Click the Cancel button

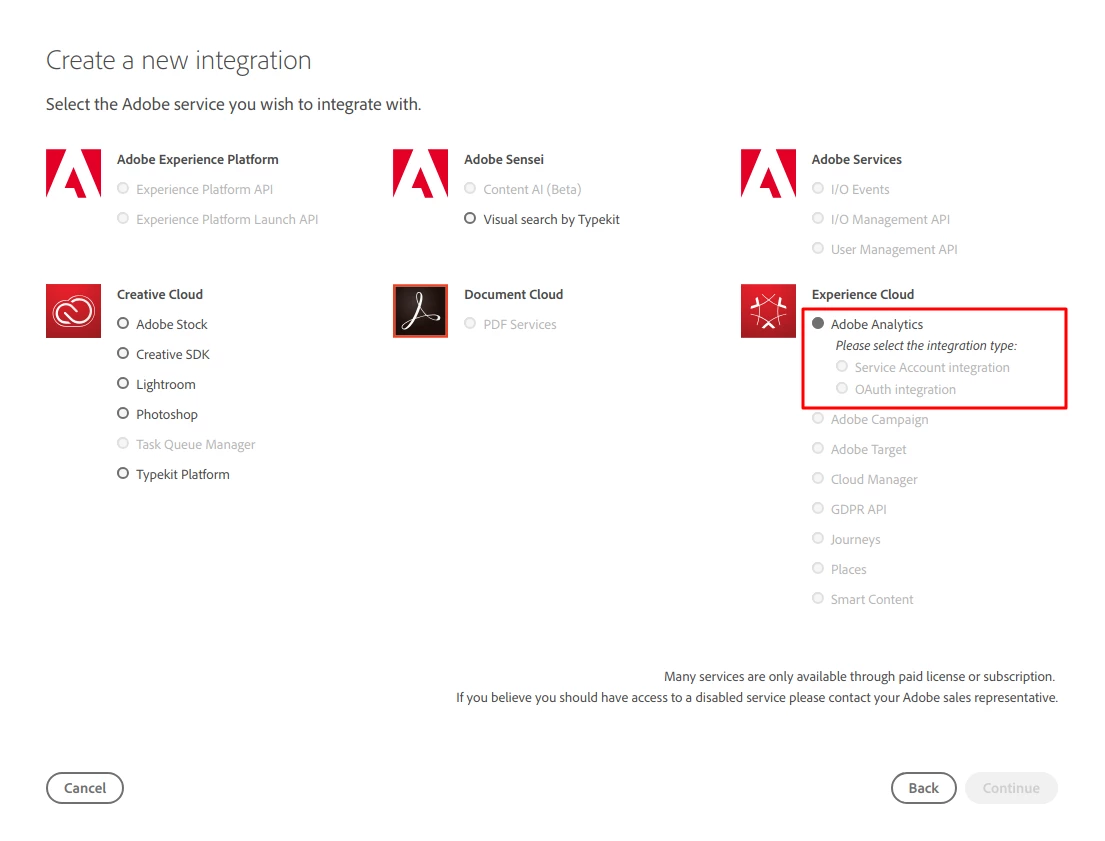click(x=85, y=788)
